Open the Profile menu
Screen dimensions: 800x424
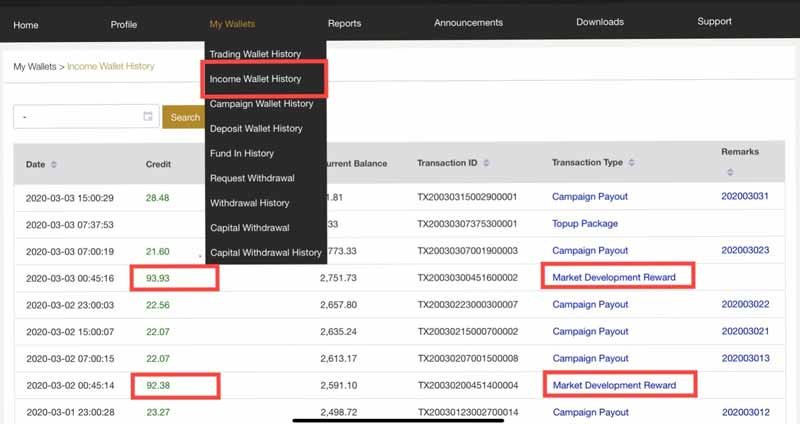[123, 24]
